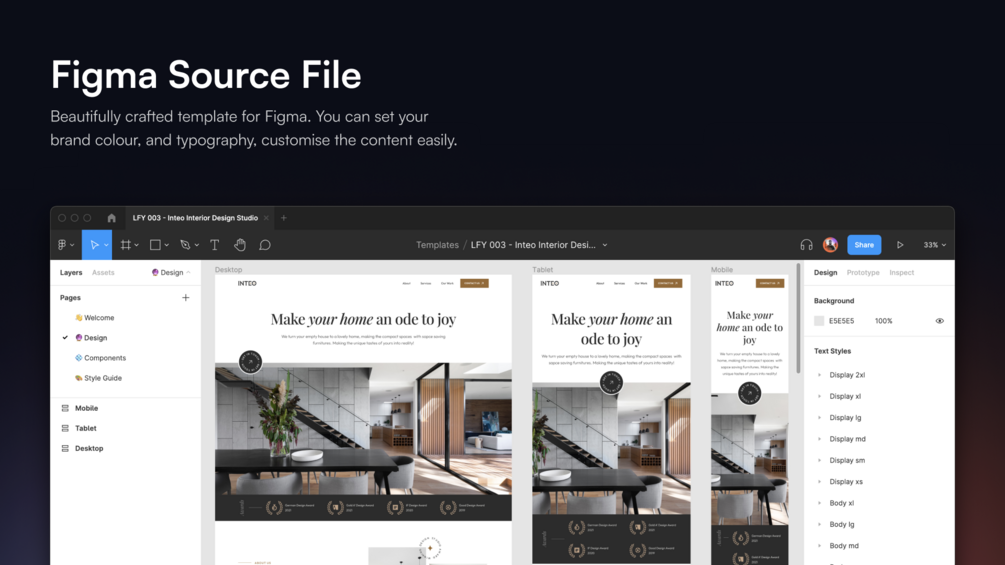Switch to the Prototype tab

coord(863,272)
